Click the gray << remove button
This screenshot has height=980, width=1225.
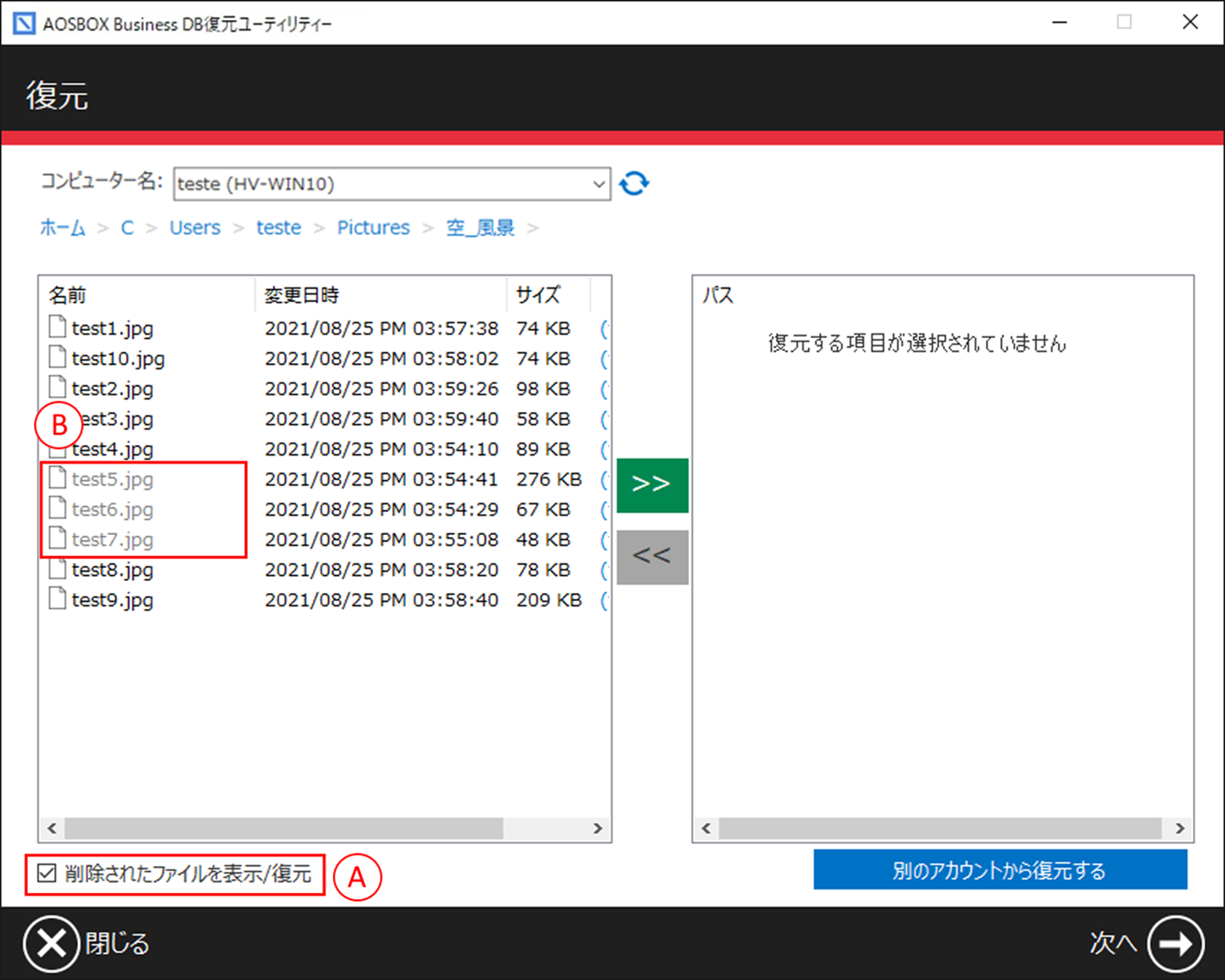tap(653, 557)
